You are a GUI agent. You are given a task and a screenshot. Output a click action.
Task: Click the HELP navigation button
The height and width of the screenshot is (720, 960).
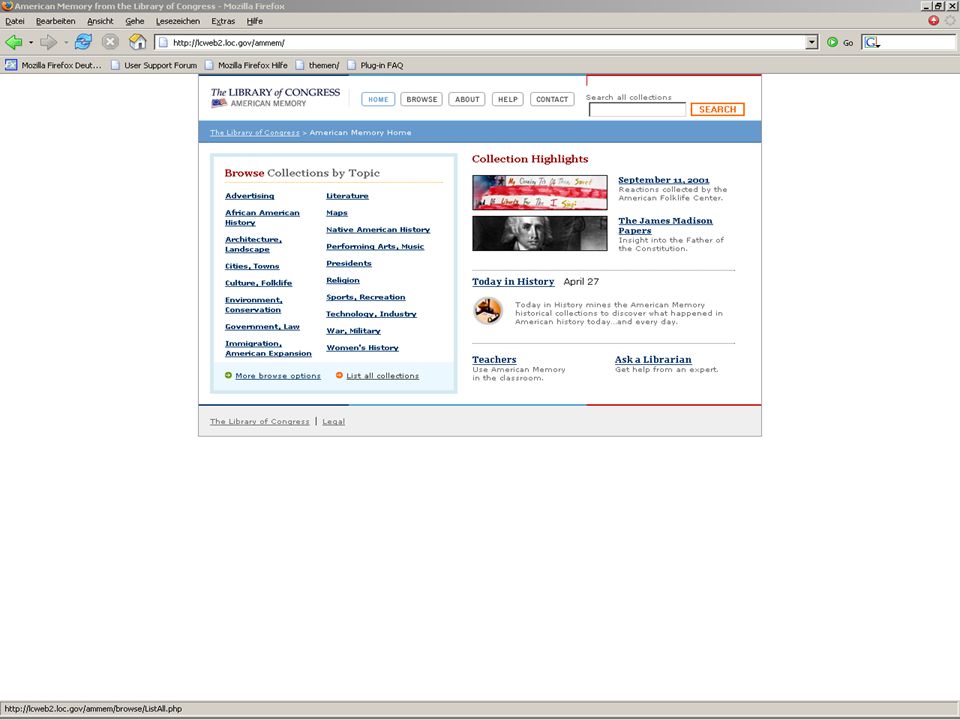click(508, 99)
